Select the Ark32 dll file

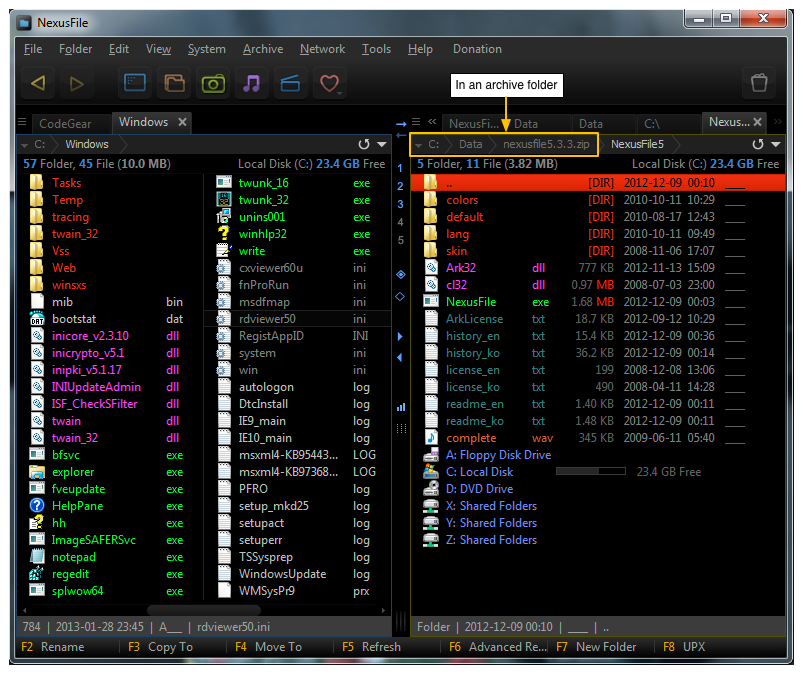pyautogui.click(x=598, y=268)
